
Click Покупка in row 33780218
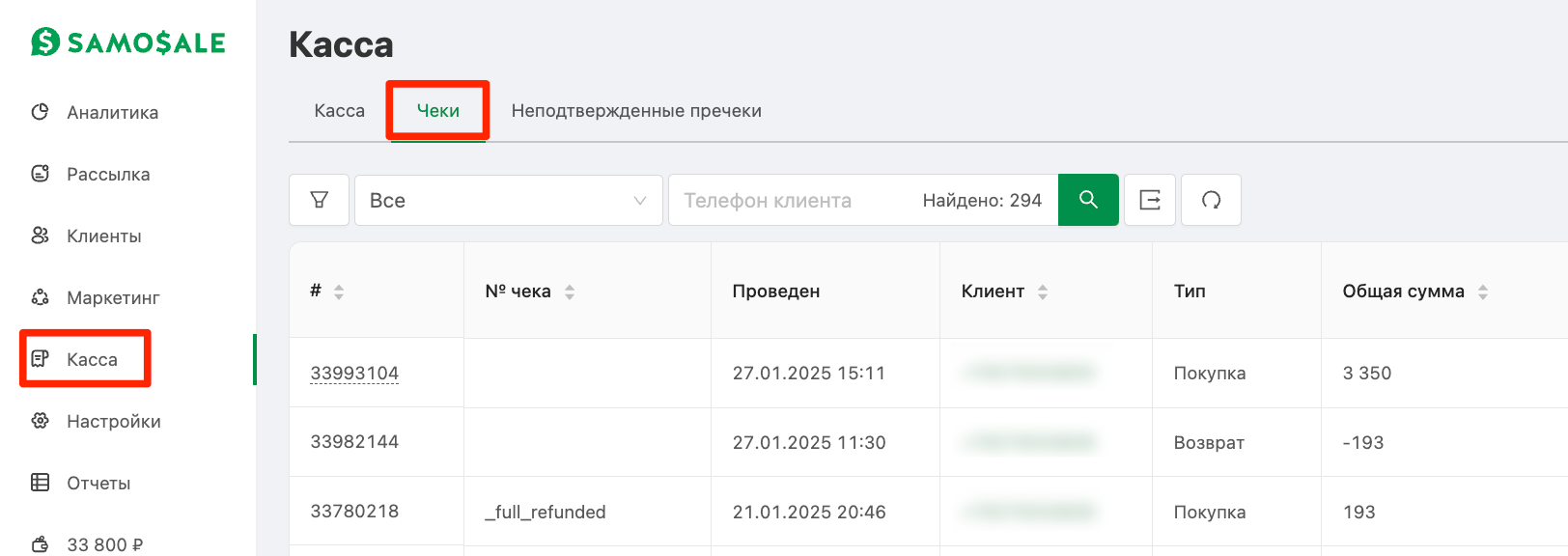point(1210,513)
